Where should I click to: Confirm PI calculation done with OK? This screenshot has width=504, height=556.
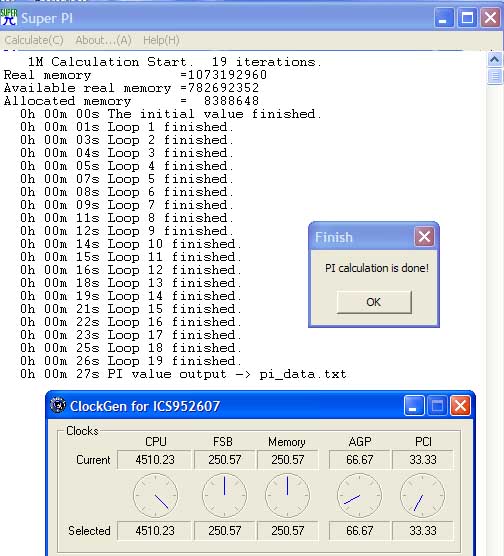tap(374, 302)
